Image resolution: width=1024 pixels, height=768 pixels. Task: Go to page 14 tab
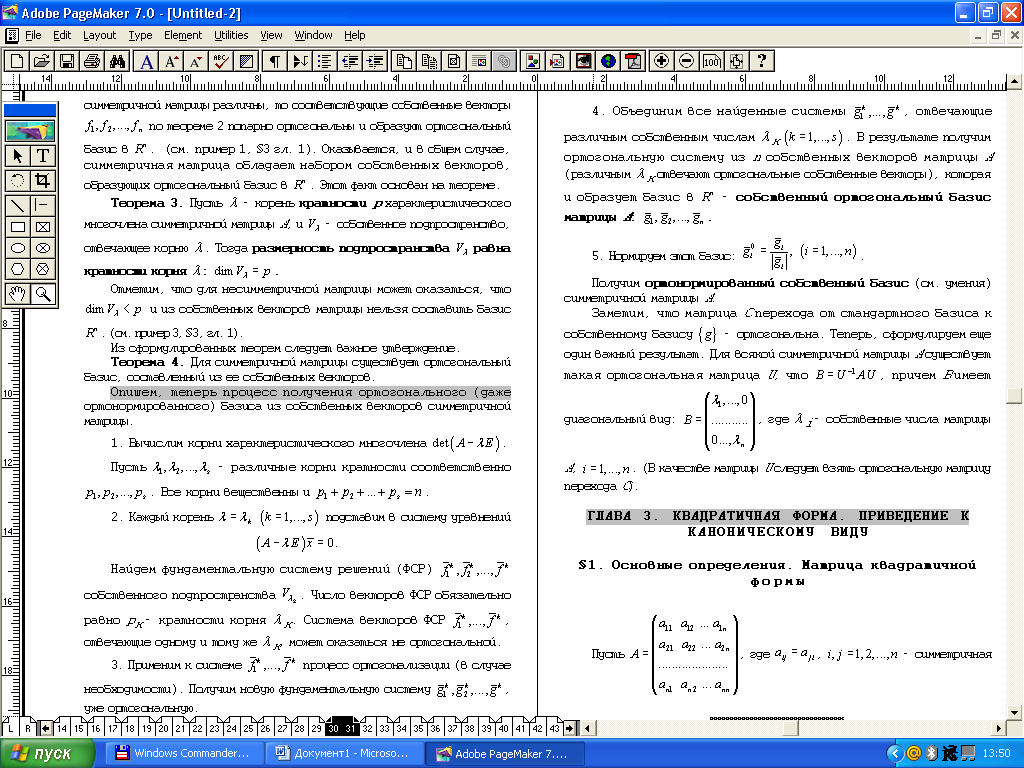pos(61,728)
